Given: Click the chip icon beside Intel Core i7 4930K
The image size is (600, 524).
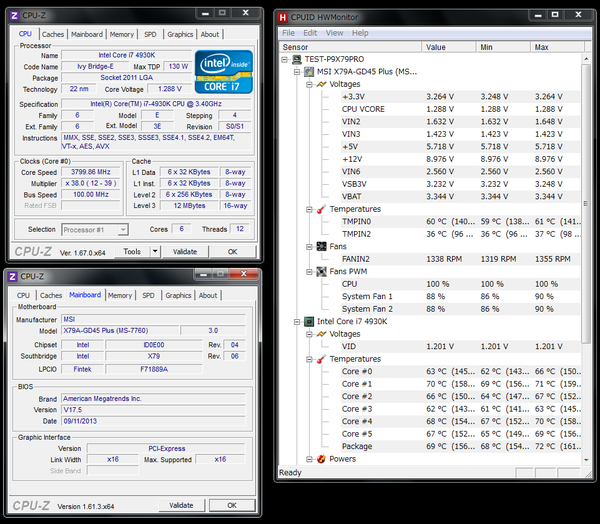Looking at the screenshot, I should pyautogui.click(x=309, y=322).
